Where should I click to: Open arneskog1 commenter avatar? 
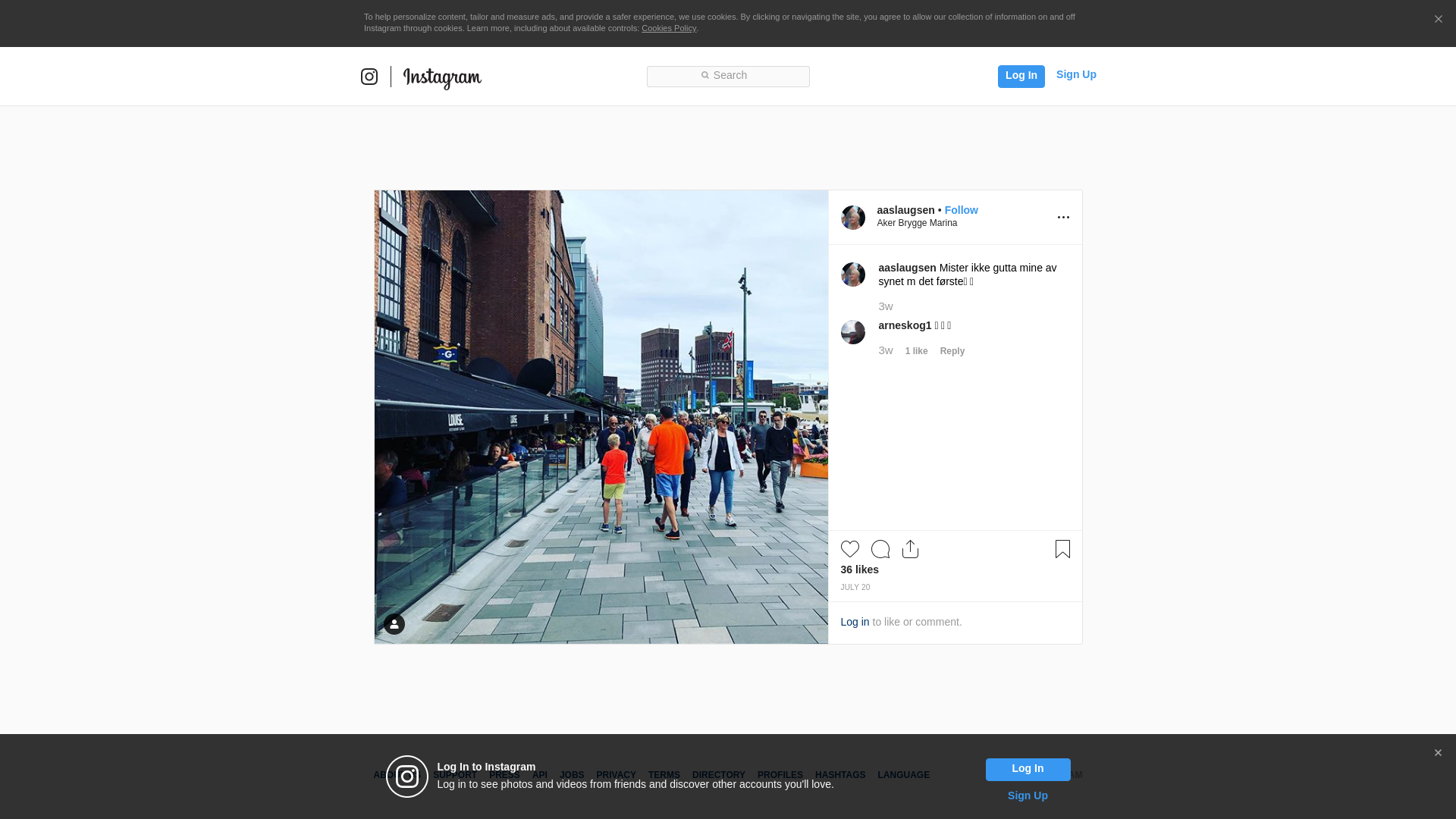click(x=853, y=332)
